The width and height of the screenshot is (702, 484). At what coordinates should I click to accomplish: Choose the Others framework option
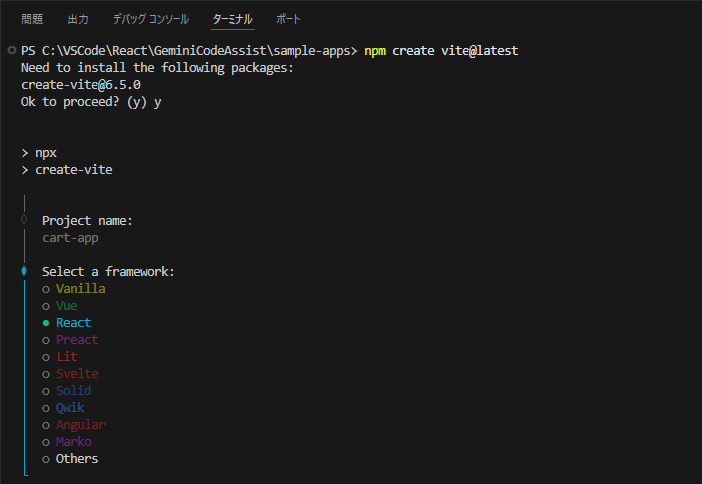pos(70,459)
